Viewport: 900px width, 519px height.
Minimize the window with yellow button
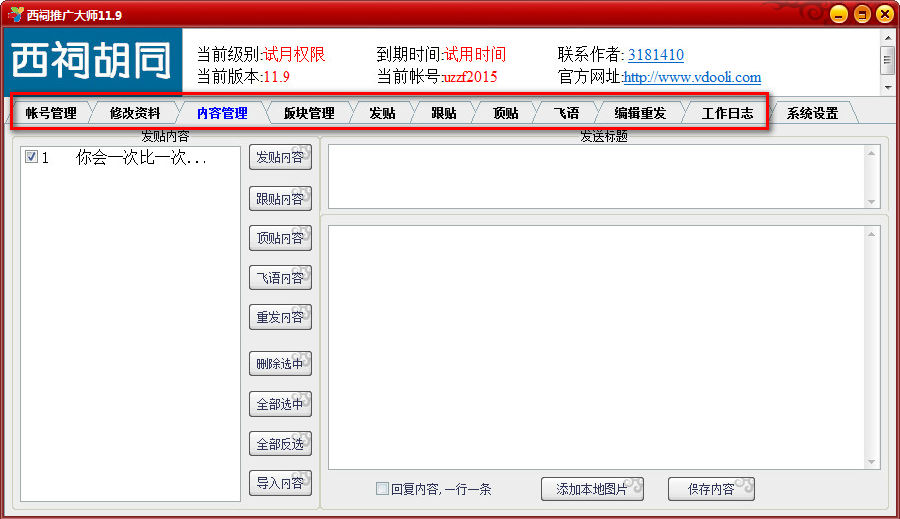pyautogui.click(x=839, y=14)
